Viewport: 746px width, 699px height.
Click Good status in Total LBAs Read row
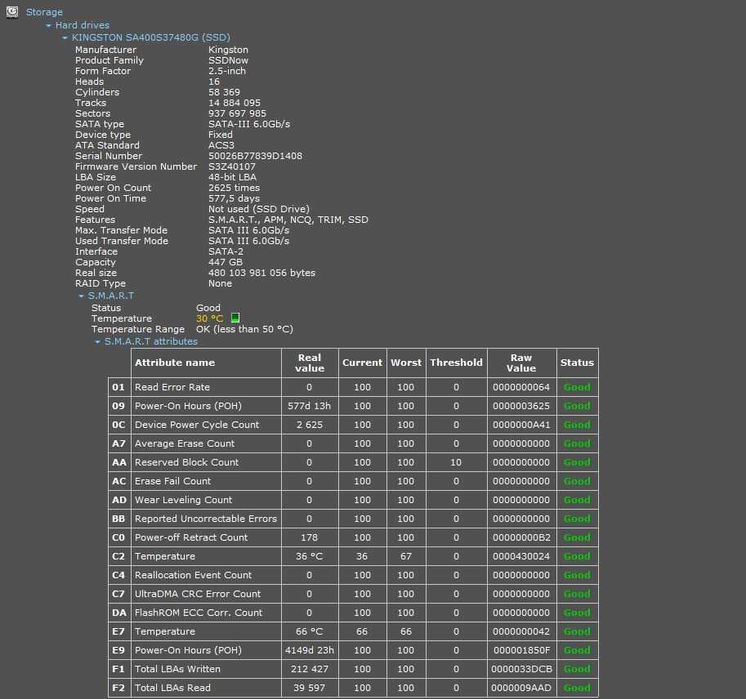pos(577,688)
